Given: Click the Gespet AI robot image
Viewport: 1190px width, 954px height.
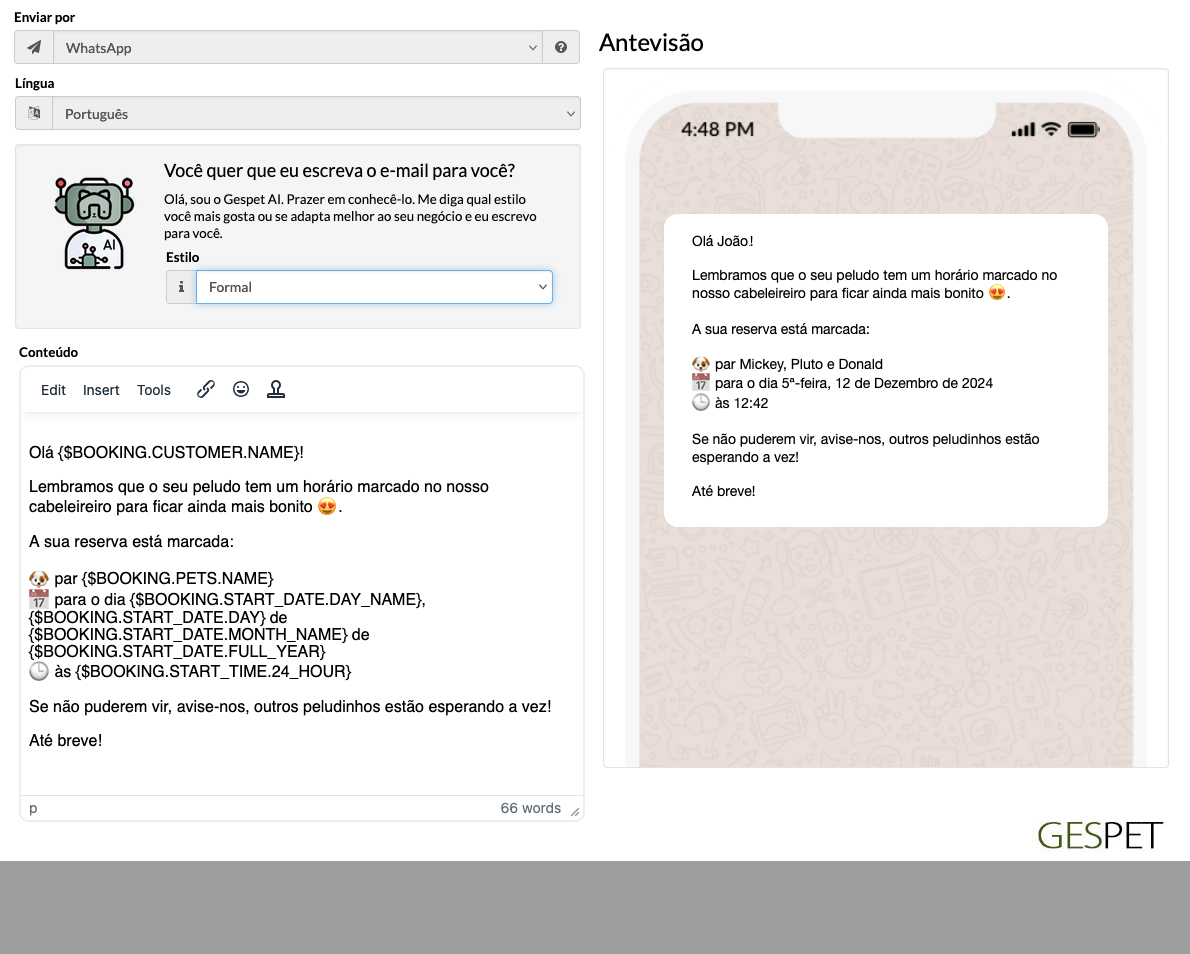Looking at the screenshot, I should coord(94,223).
